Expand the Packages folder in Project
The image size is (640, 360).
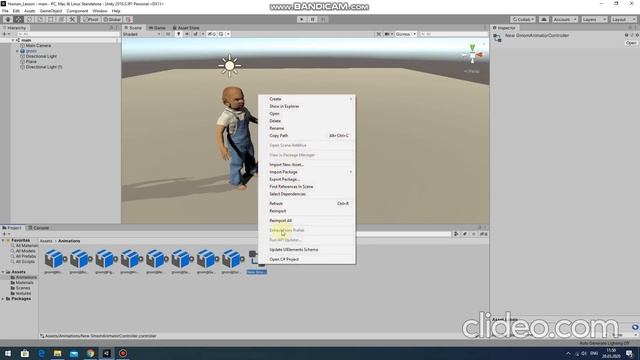[x=3, y=299]
